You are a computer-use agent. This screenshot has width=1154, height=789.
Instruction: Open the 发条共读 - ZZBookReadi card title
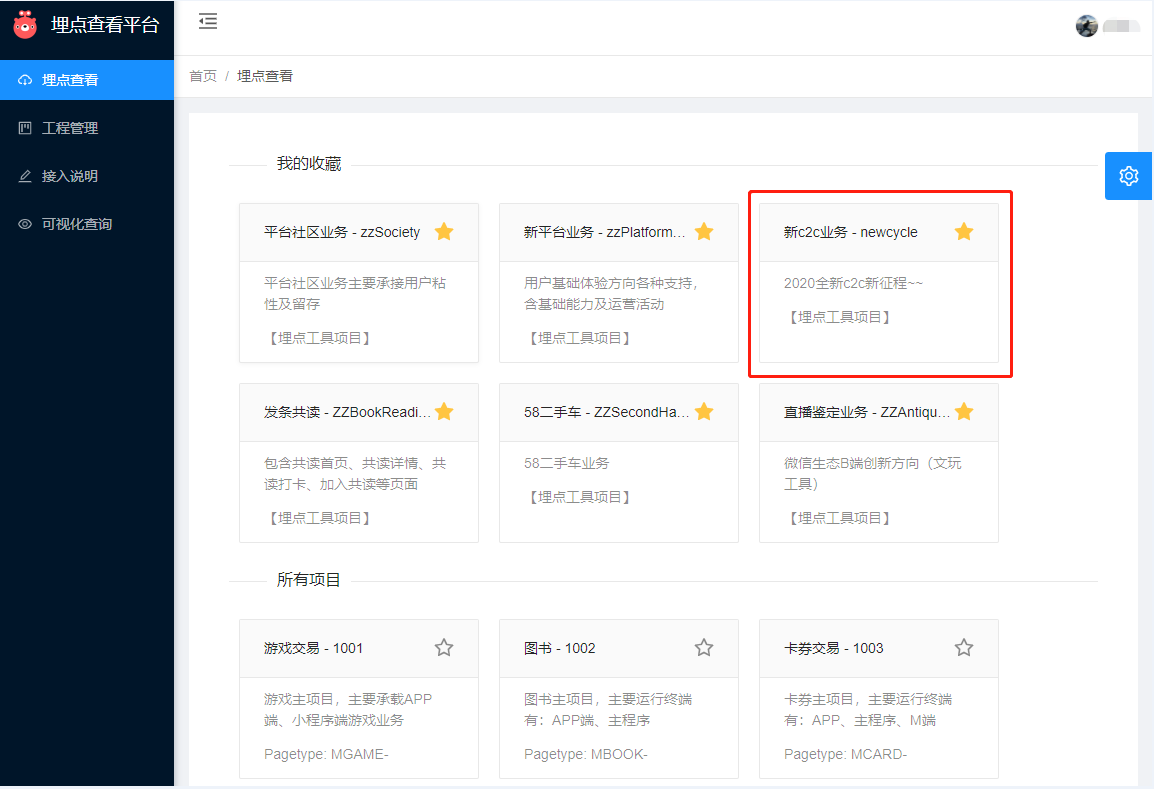347,412
